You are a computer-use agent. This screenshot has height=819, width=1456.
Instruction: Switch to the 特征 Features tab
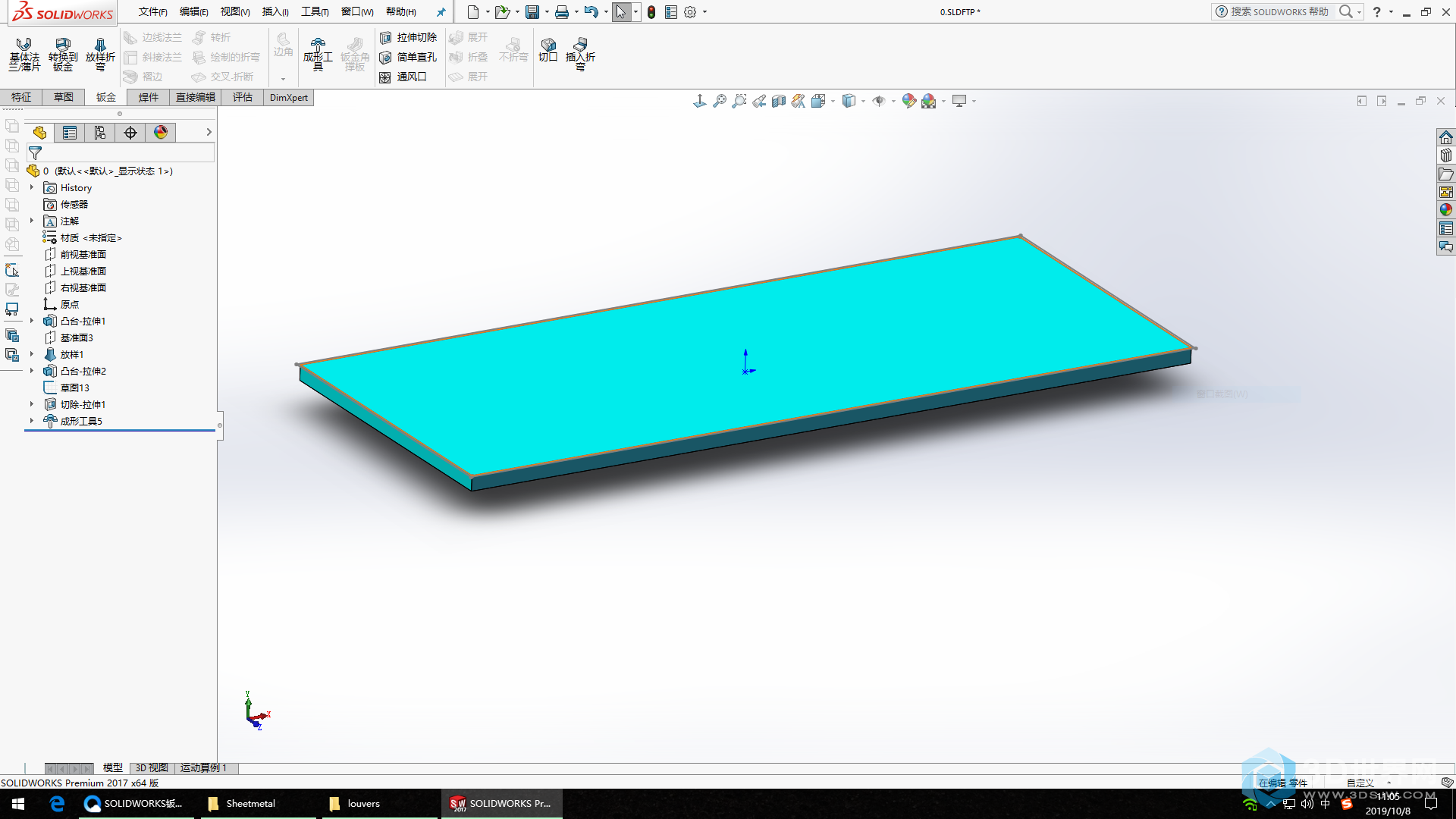[21, 97]
